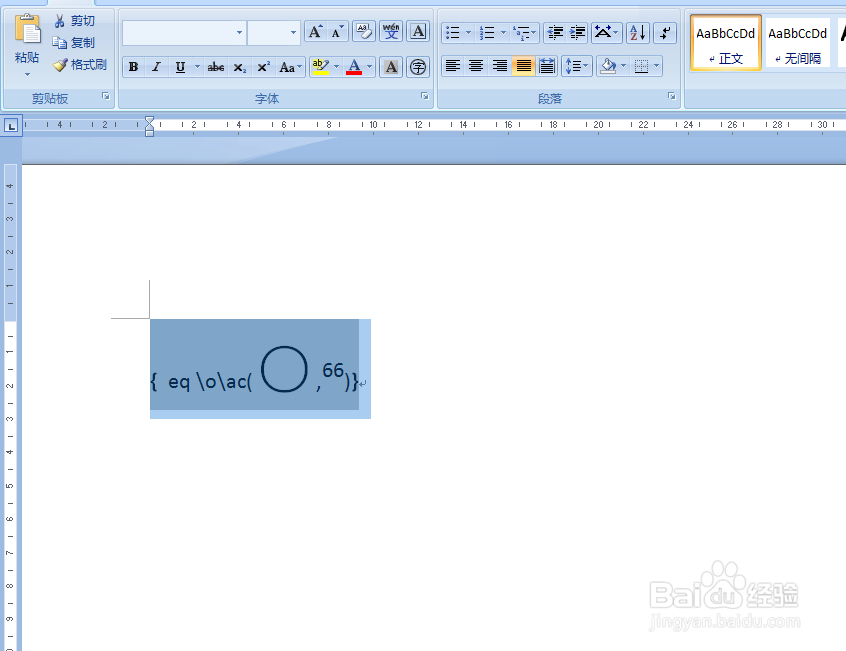
Task: Click the Paste (粘贴) clipboard icon
Action: [x=27, y=29]
